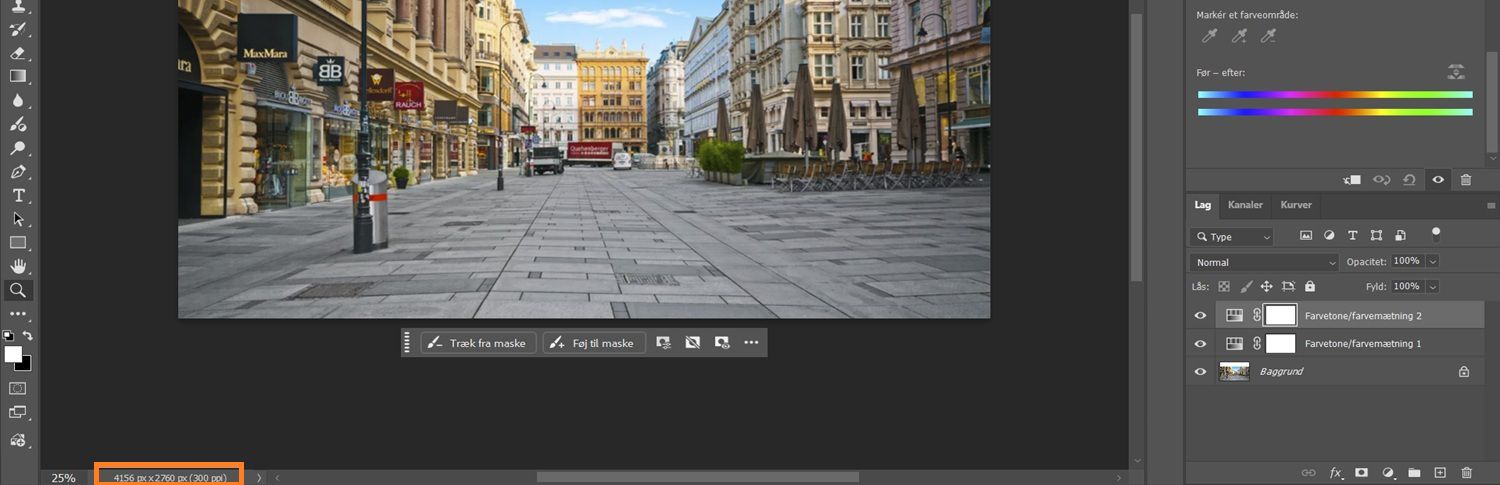The image size is (1500, 485).
Task: Select the Gradient tool
Action: (x=18, y=76)
